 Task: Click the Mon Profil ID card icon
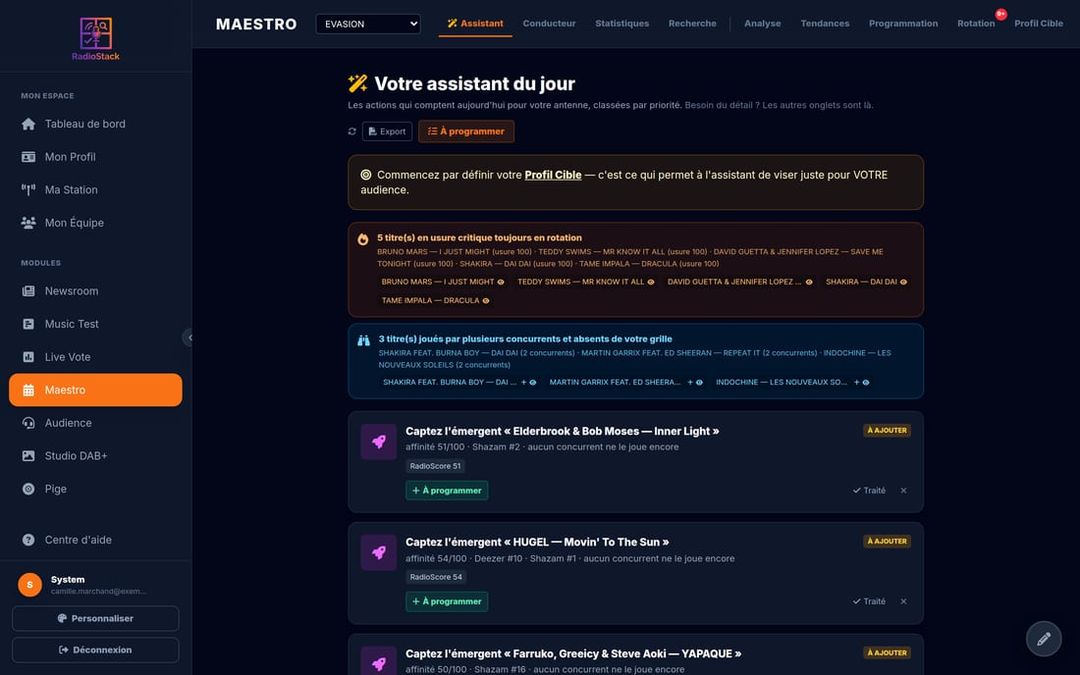coord(28,157)
